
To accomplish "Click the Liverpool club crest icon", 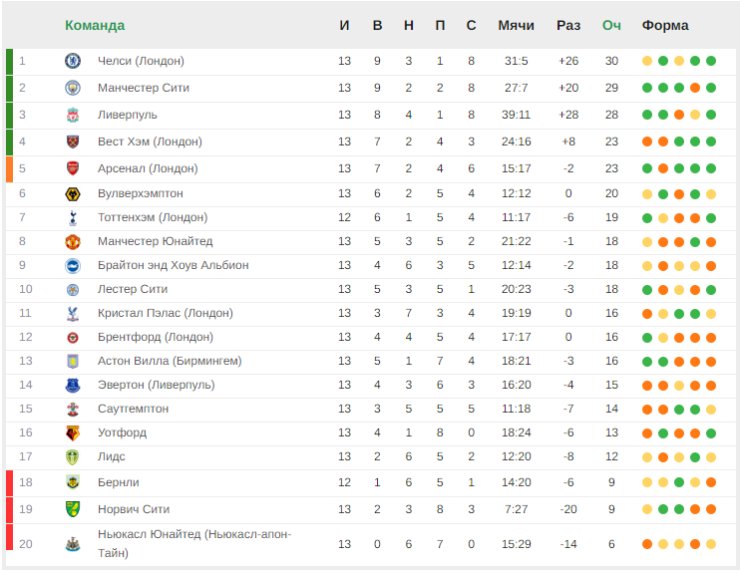I will (73, 115).
